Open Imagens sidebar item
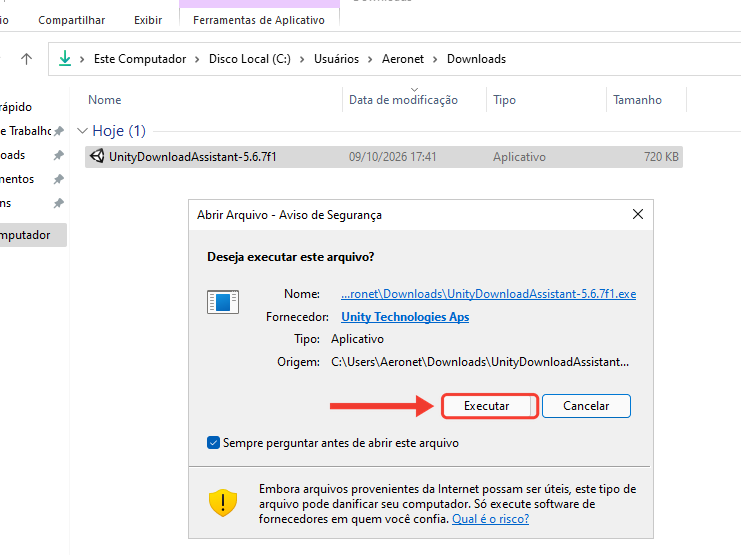The image size is (741, 555). [x=6, y=203]
